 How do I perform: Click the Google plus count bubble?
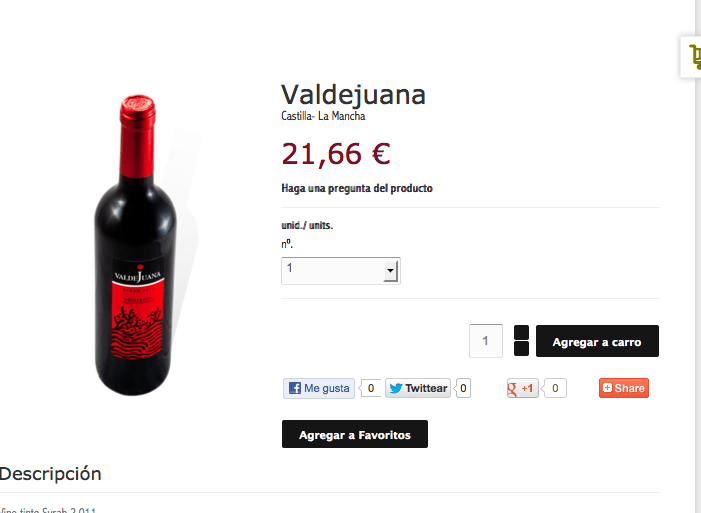click(554, 388)
